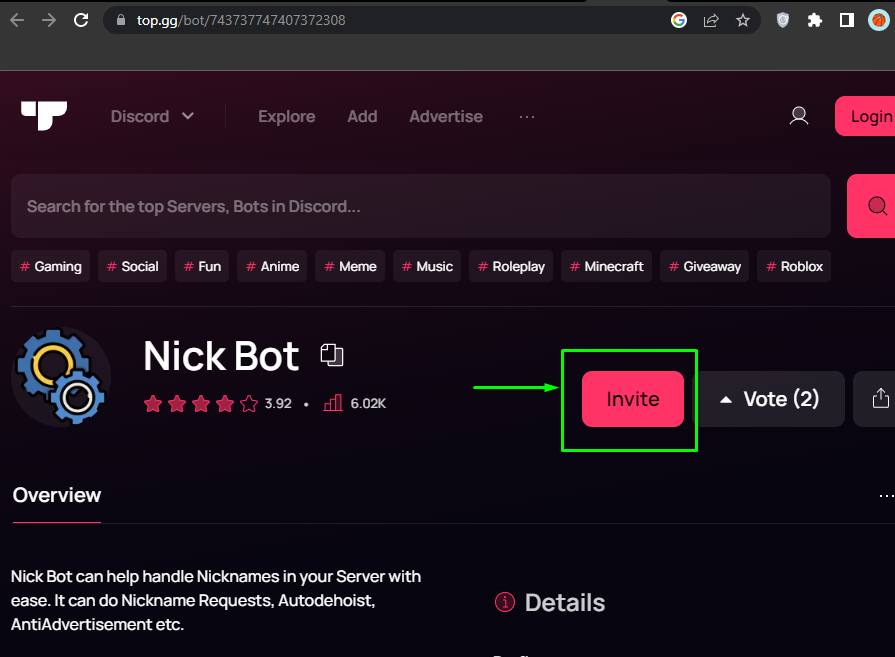Open more navigation options ellipsis
Screen dimensions: 895x657
(527, 117)
